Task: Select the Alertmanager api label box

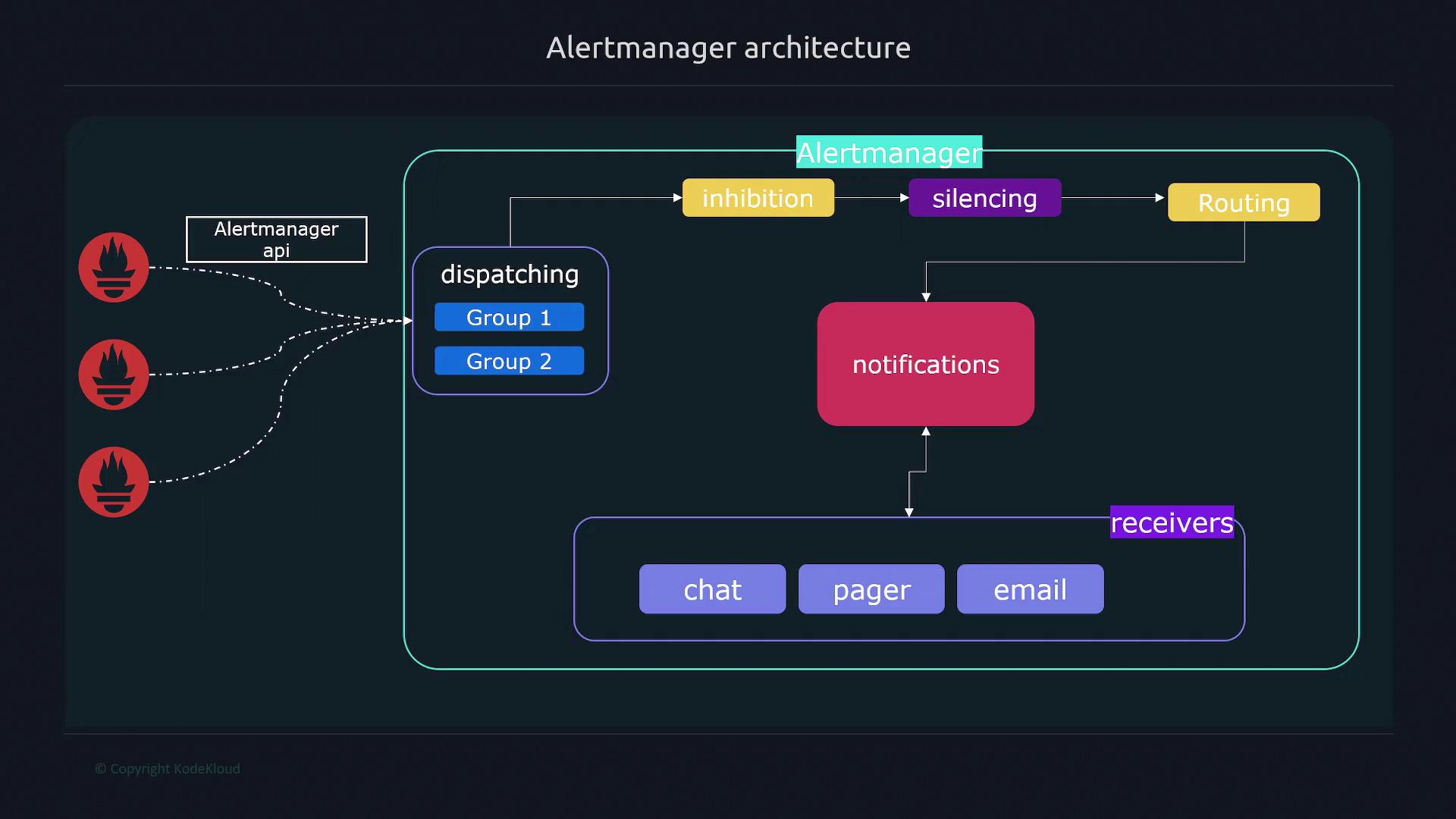Action: [276, 240]
